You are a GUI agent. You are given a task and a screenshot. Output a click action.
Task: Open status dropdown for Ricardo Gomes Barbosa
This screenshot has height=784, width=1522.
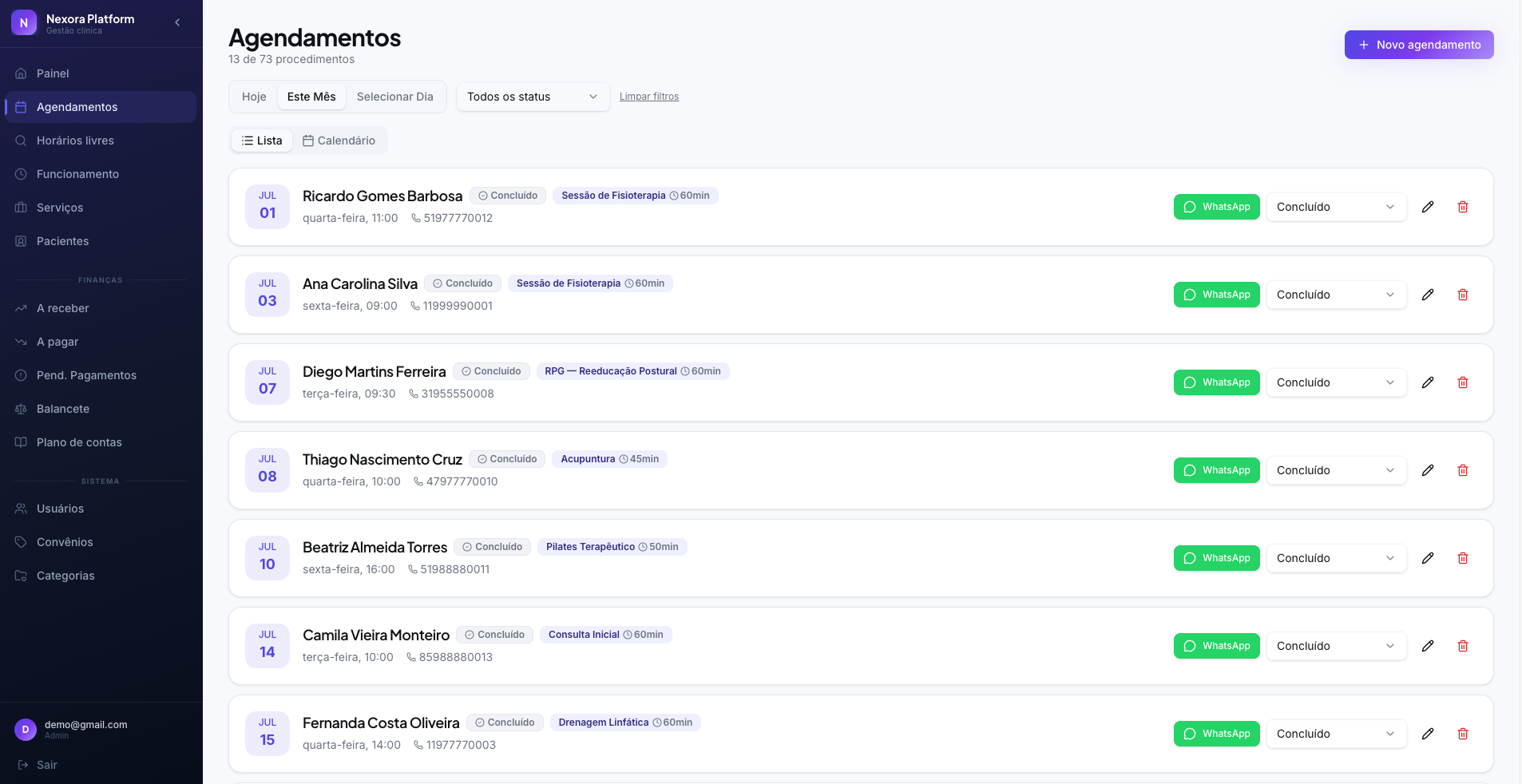point(1336,207)
